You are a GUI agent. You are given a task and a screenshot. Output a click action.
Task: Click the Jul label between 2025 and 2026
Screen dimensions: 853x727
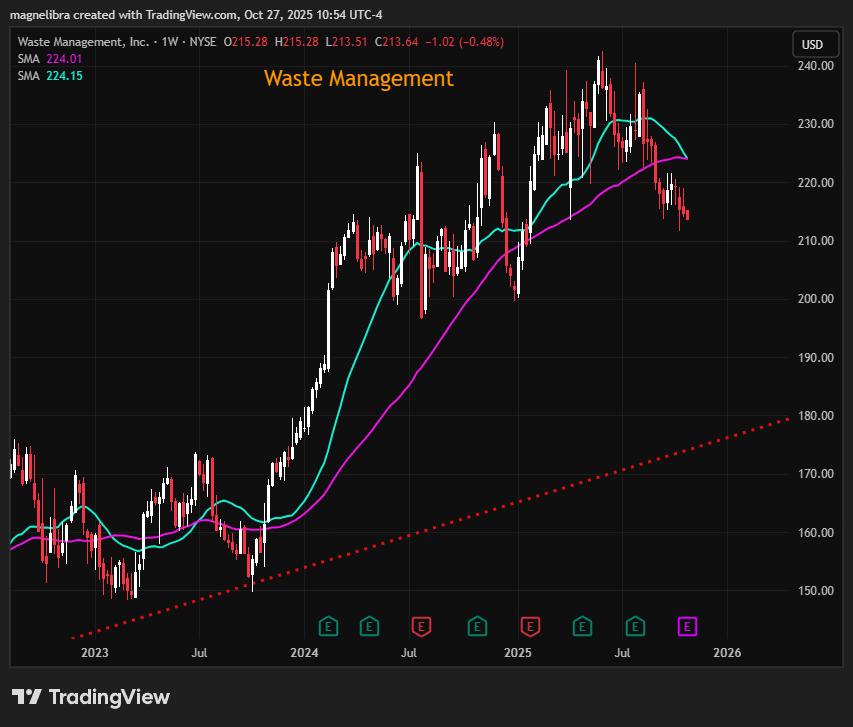(x=622, y=652)
